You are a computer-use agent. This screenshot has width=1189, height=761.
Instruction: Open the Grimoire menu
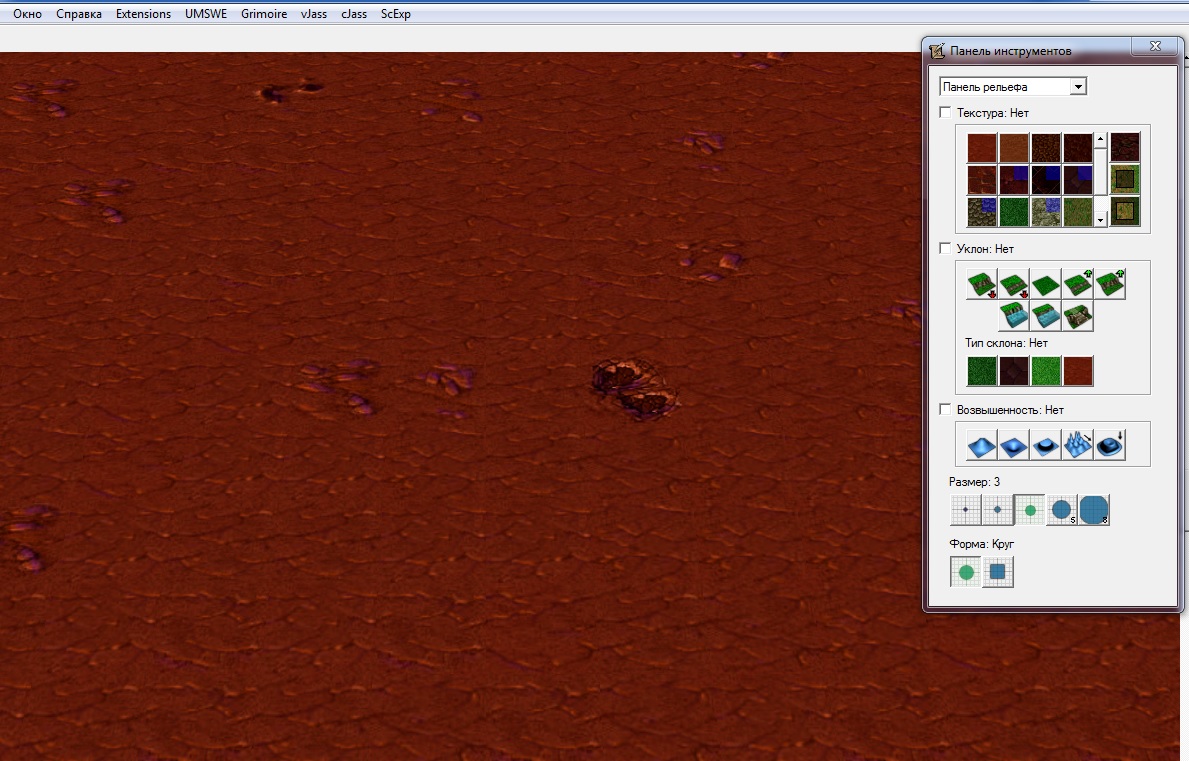pyautogui.click(x=264, y=14)
